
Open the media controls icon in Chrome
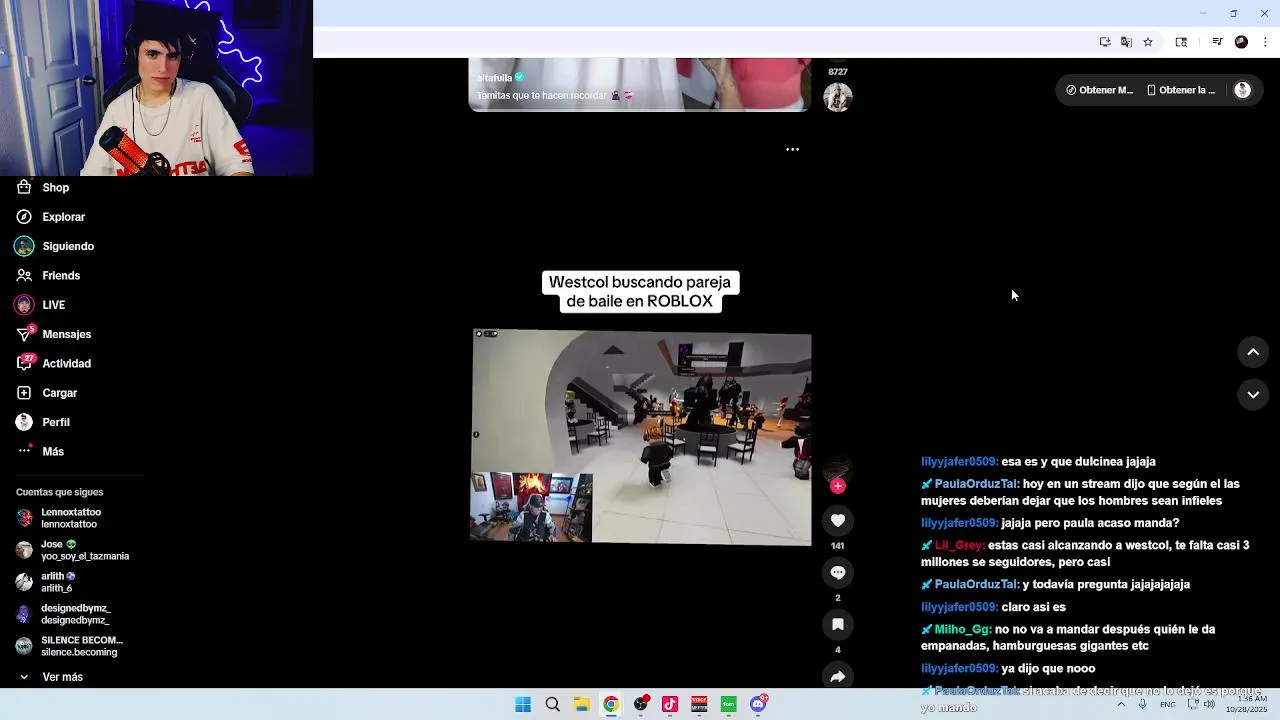point(1217,42)
